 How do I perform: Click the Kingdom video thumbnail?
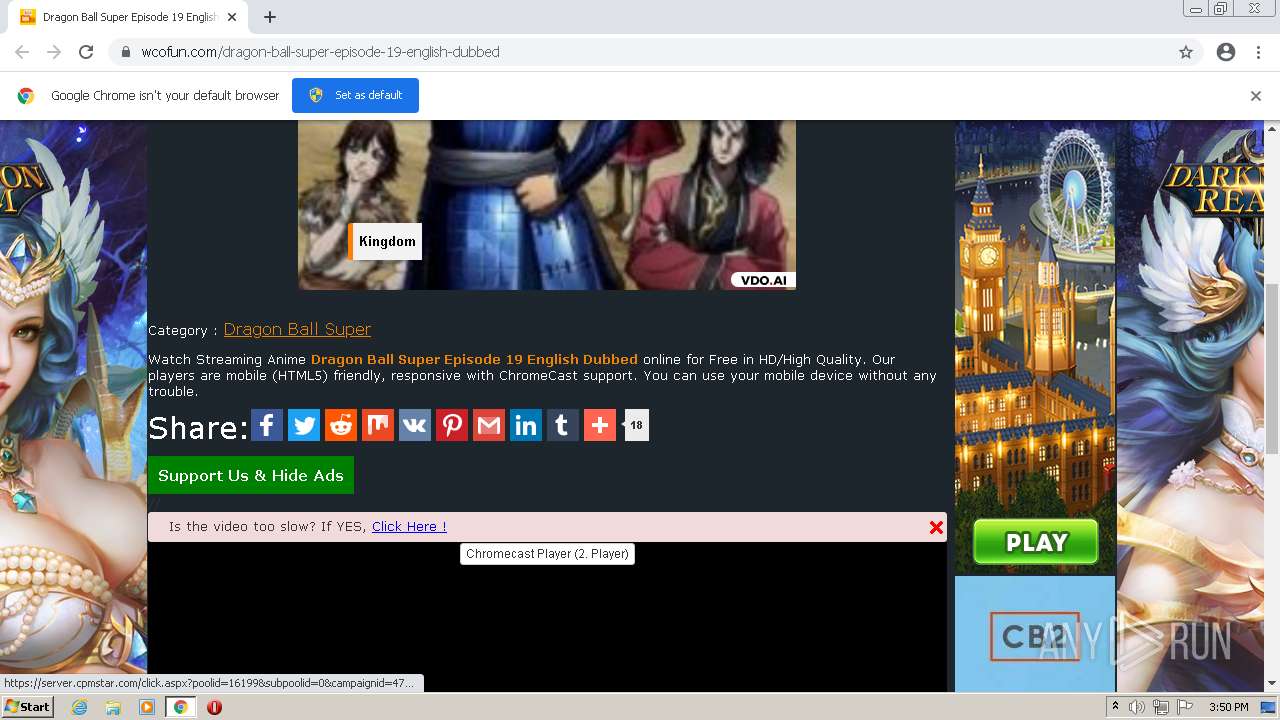tap(547, 205)
